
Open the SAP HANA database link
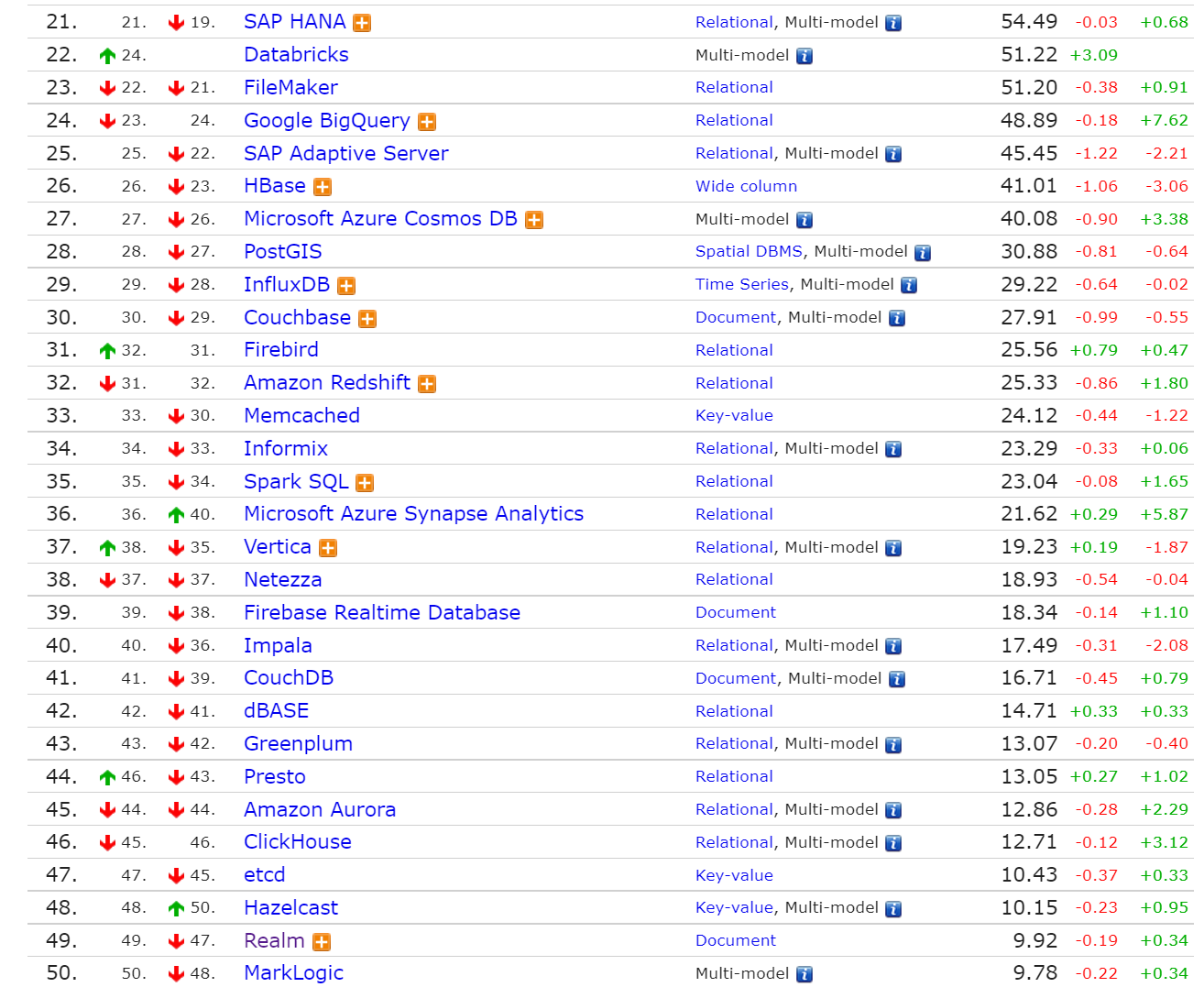click(x=295, y=22)
